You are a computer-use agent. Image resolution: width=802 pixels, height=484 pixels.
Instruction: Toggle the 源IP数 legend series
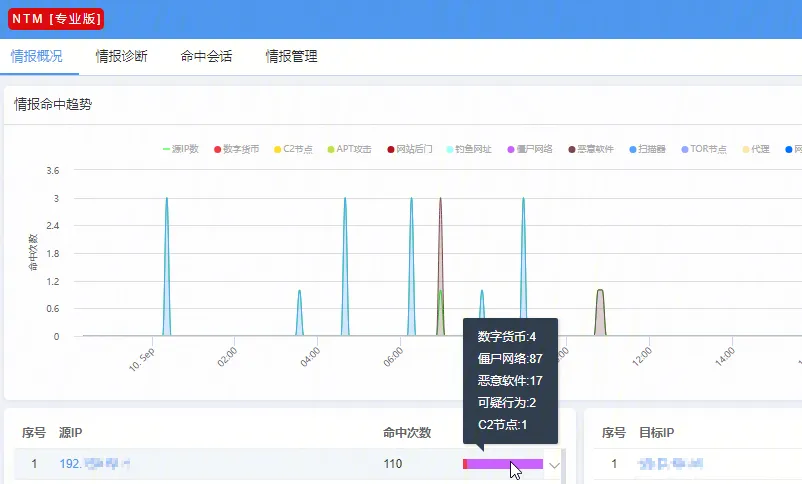coord(180,149)
